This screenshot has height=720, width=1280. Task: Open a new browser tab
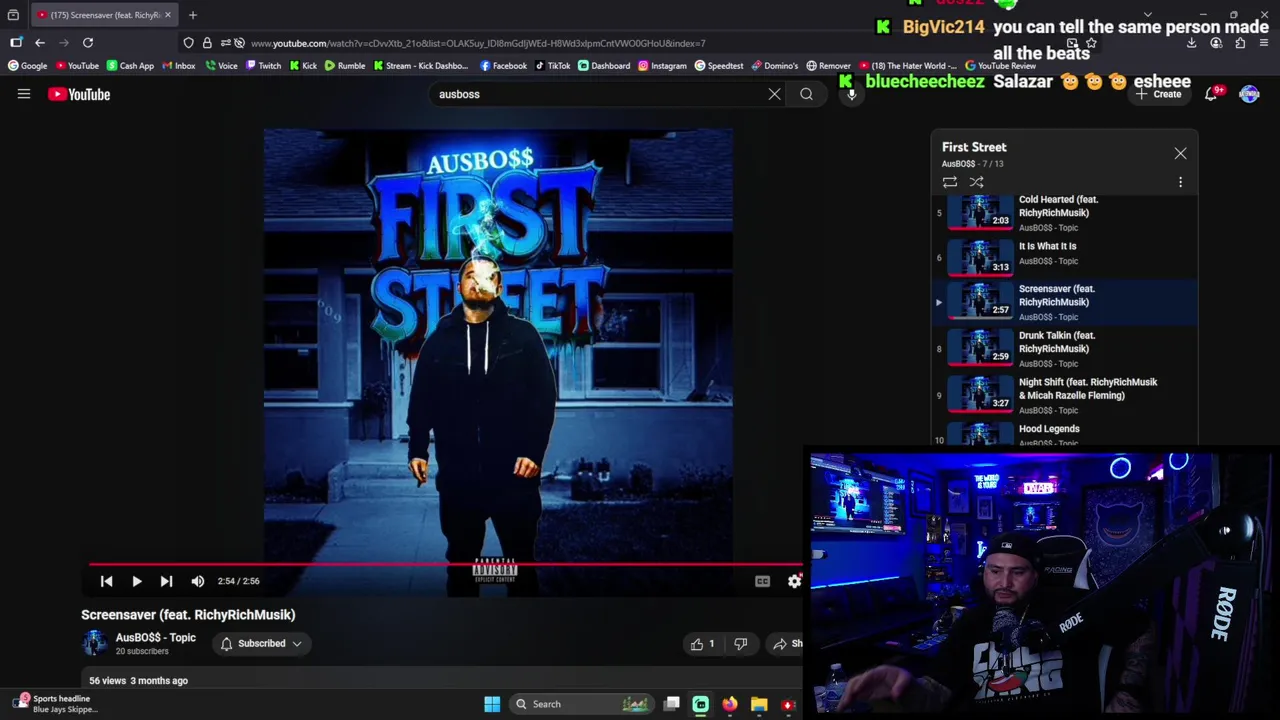point(193,15)
